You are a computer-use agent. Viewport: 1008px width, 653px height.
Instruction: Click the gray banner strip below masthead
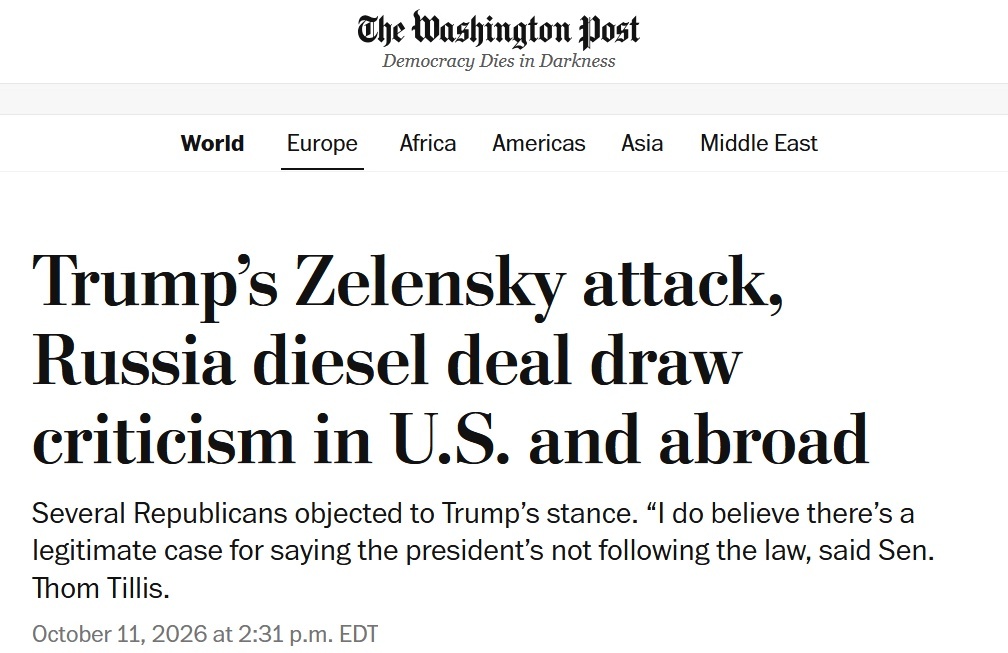(504, 99)
